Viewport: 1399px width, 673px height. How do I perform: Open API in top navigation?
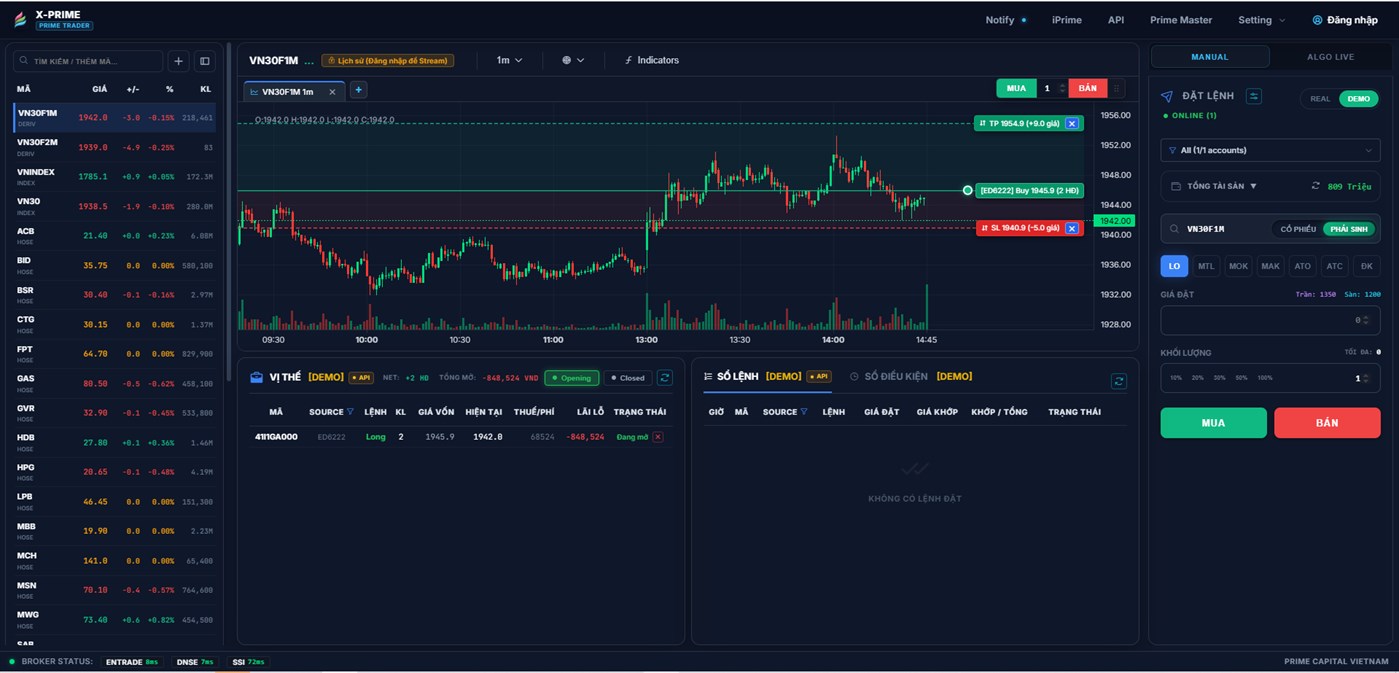[1116, 20]
